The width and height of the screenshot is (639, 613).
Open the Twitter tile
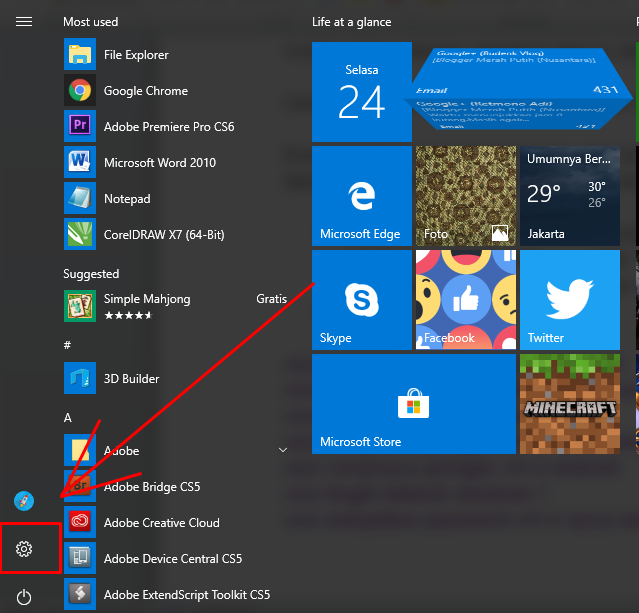(570, 300)
